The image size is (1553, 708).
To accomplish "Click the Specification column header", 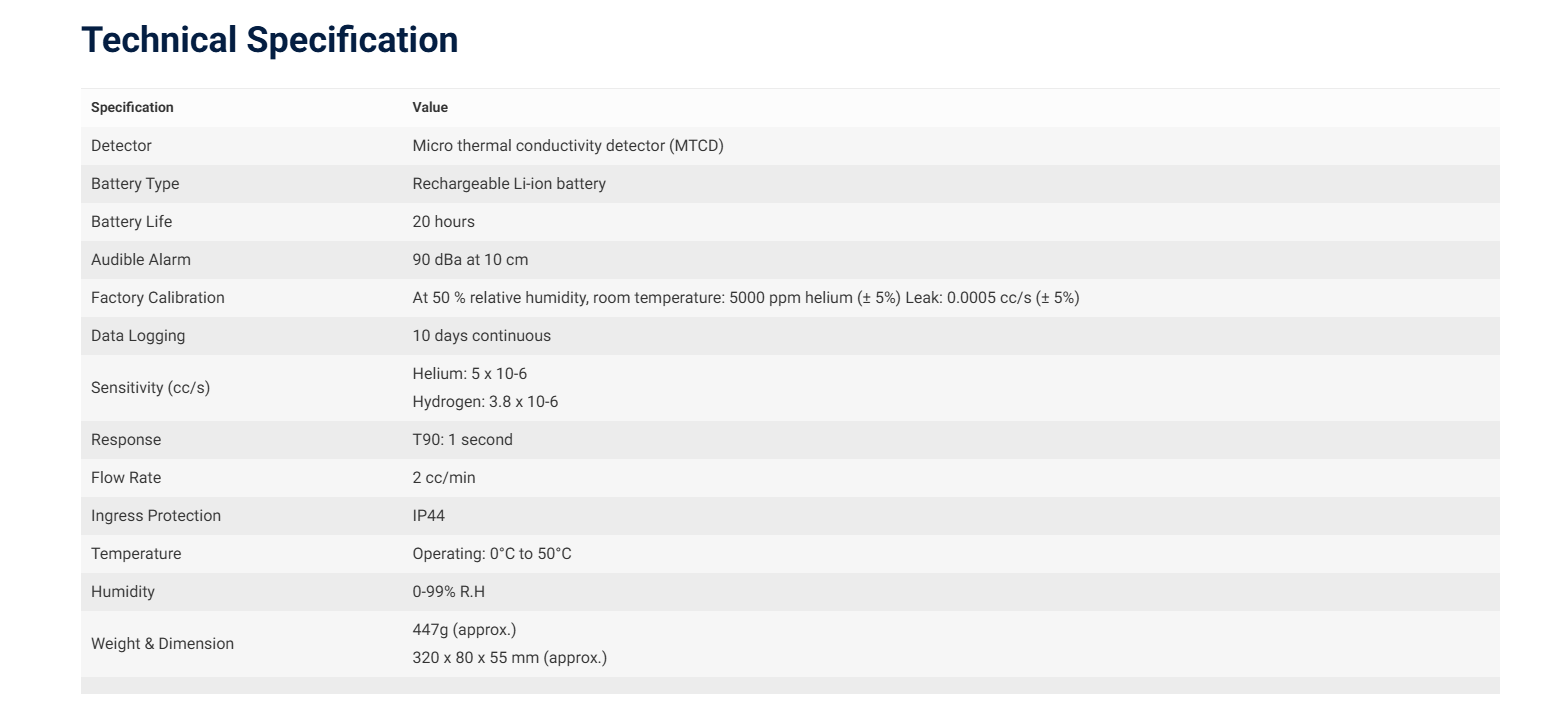I will (132, 107).
